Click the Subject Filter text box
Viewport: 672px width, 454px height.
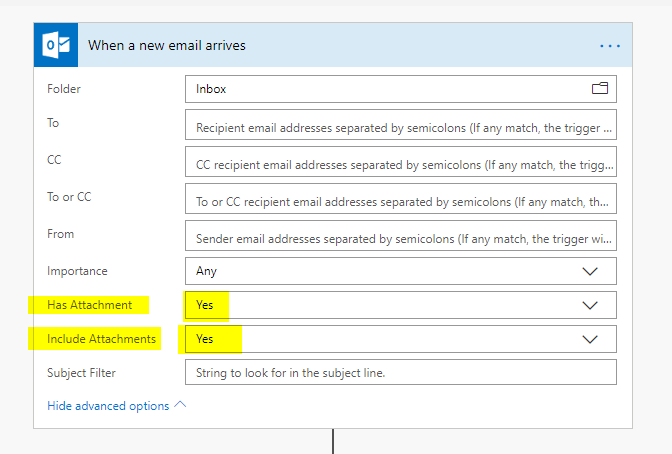pos(400,373)
